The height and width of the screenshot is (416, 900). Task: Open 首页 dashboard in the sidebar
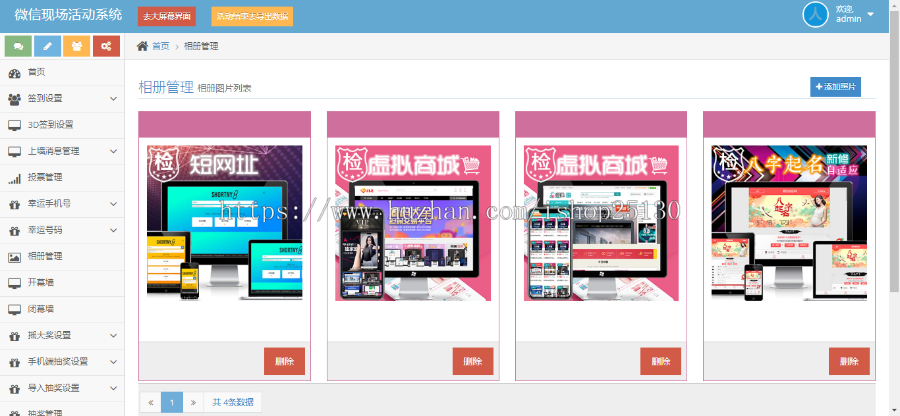click(36, 73)
